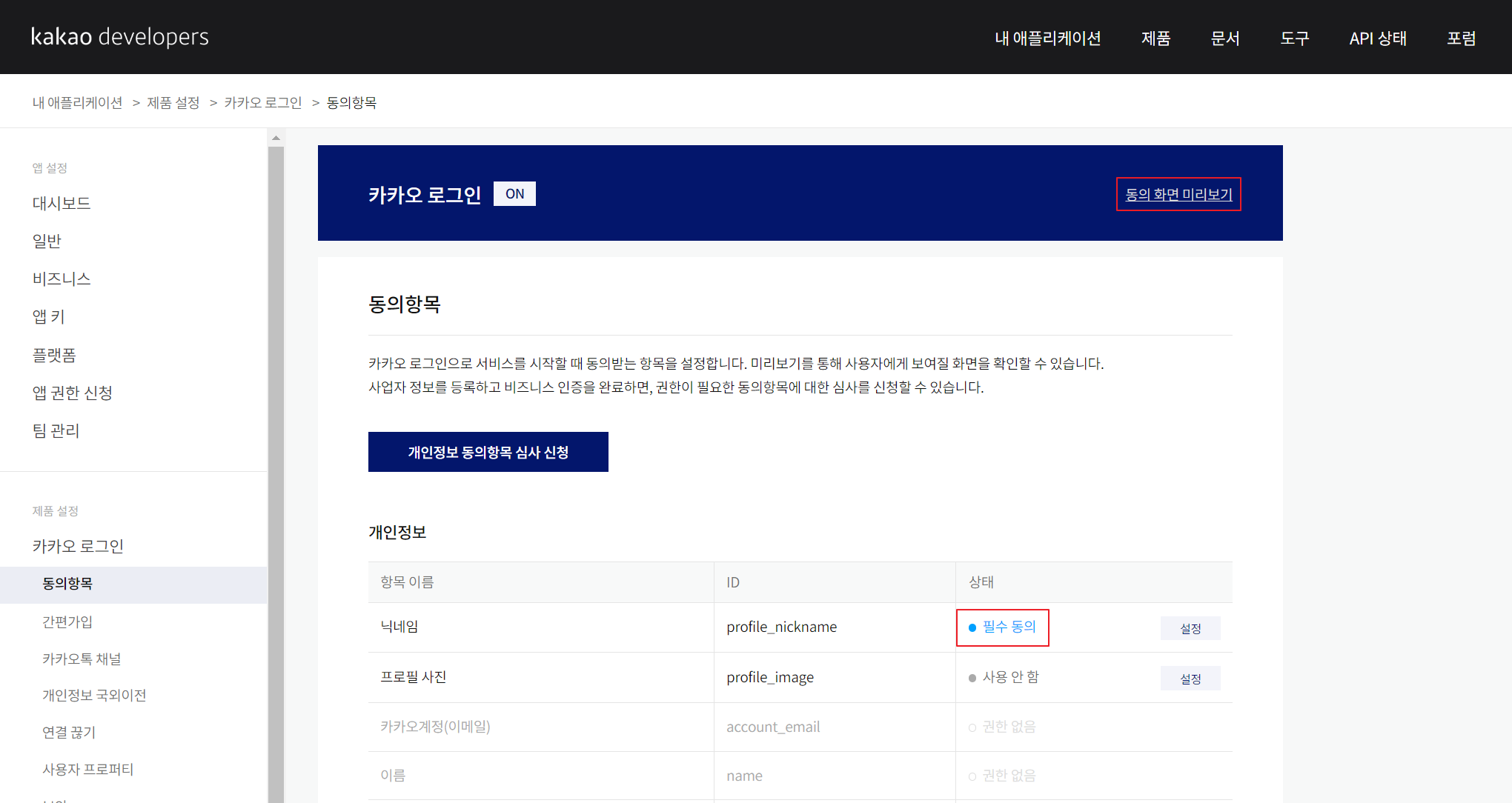Screen dimensions: 1512x803
Task: Click 설정 button for 닉네임 row
Action: (1190, 628)
